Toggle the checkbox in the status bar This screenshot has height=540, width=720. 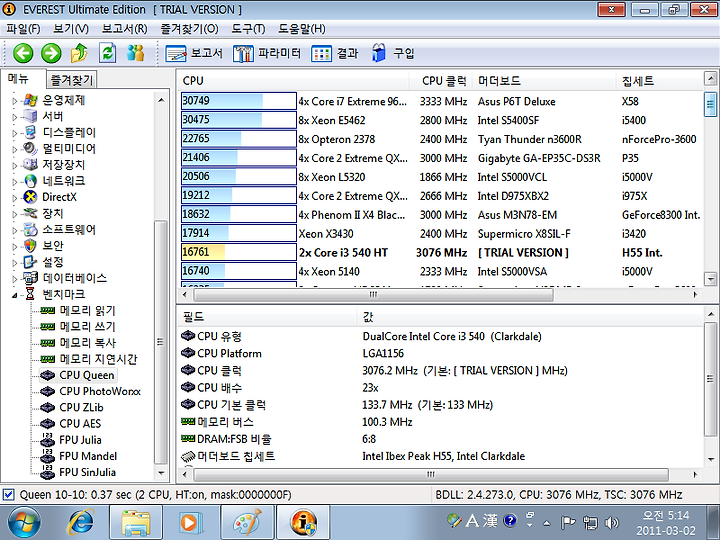click(x=8, y=495)
